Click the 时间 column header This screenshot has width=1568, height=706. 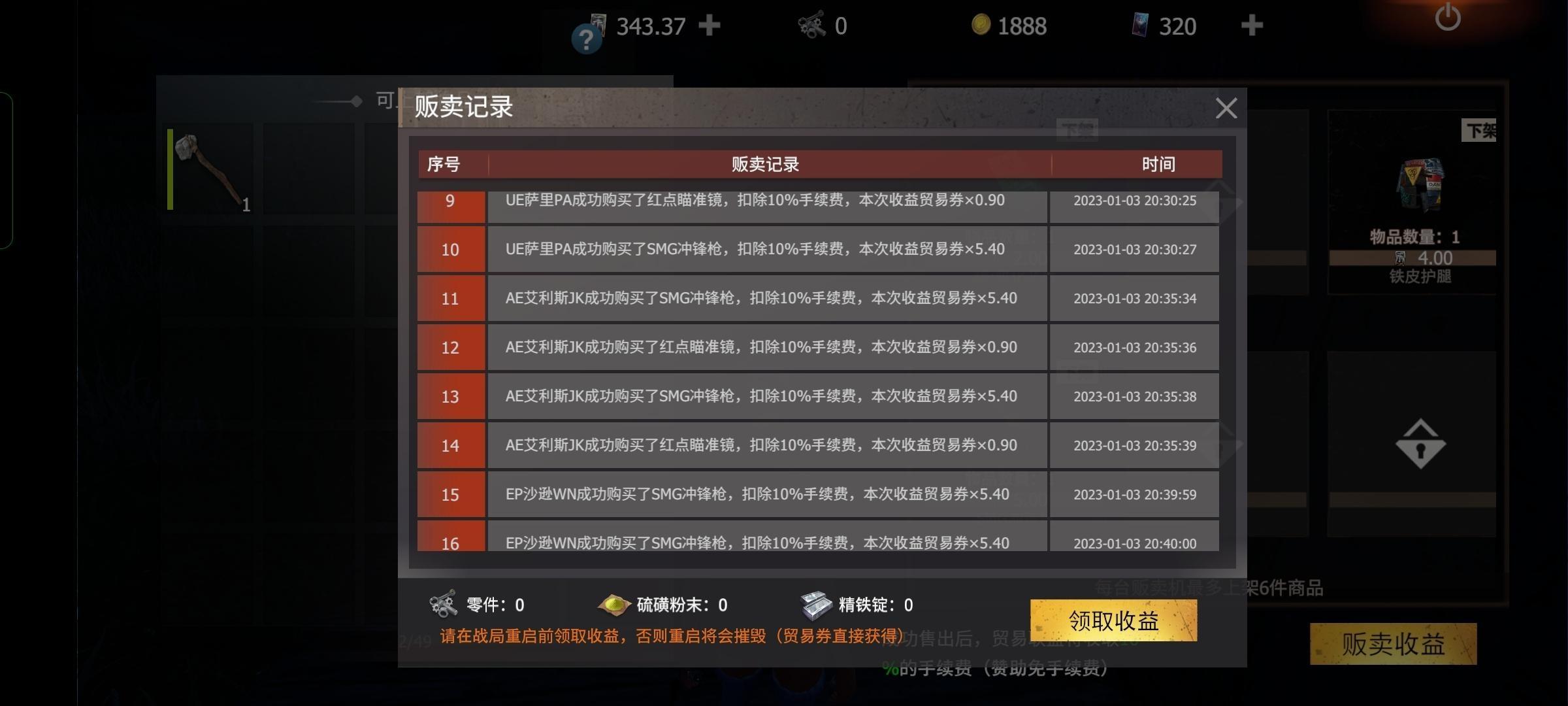pos(1158,164)
